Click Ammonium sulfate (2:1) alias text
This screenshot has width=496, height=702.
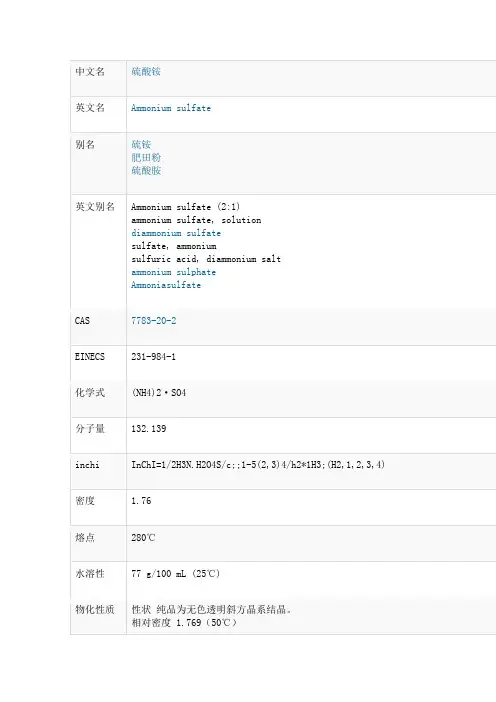pyautogui.click(x=185, y=207)
